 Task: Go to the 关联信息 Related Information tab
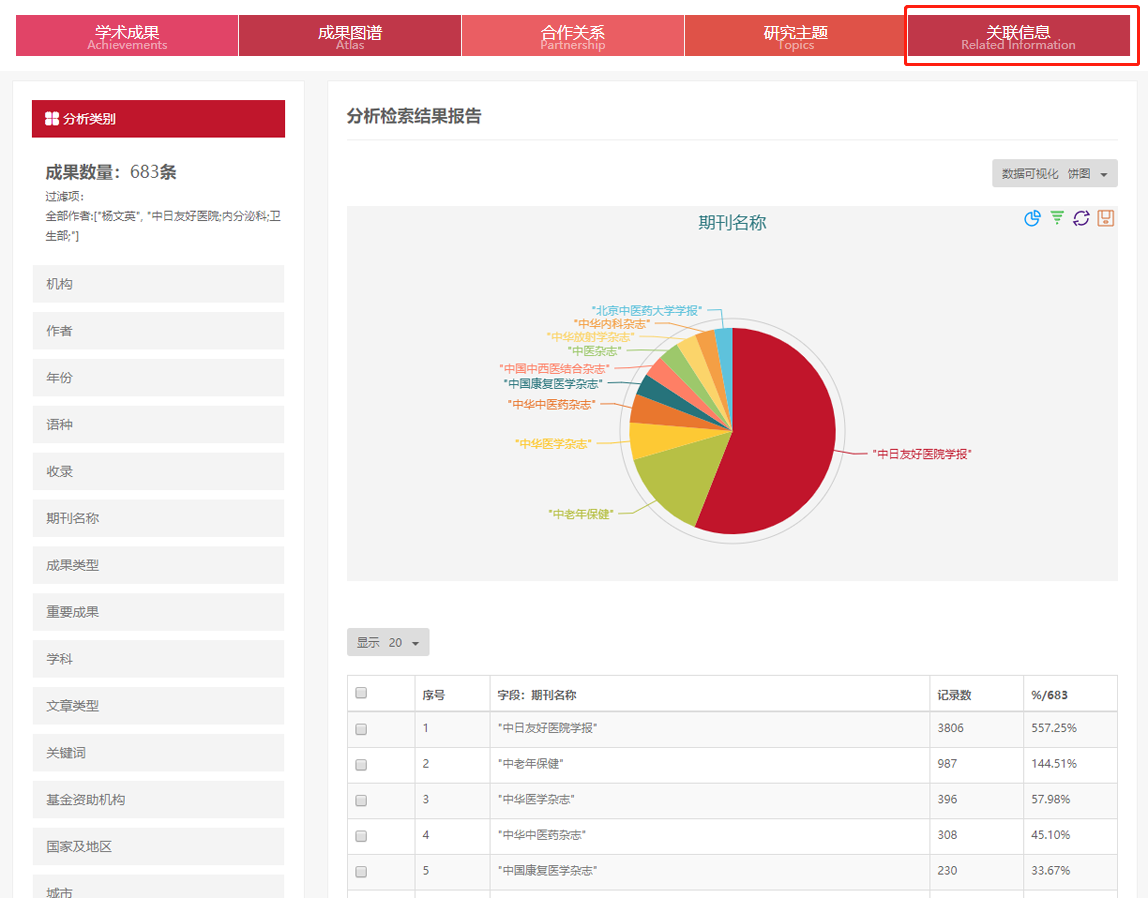tap(1018, 37)
